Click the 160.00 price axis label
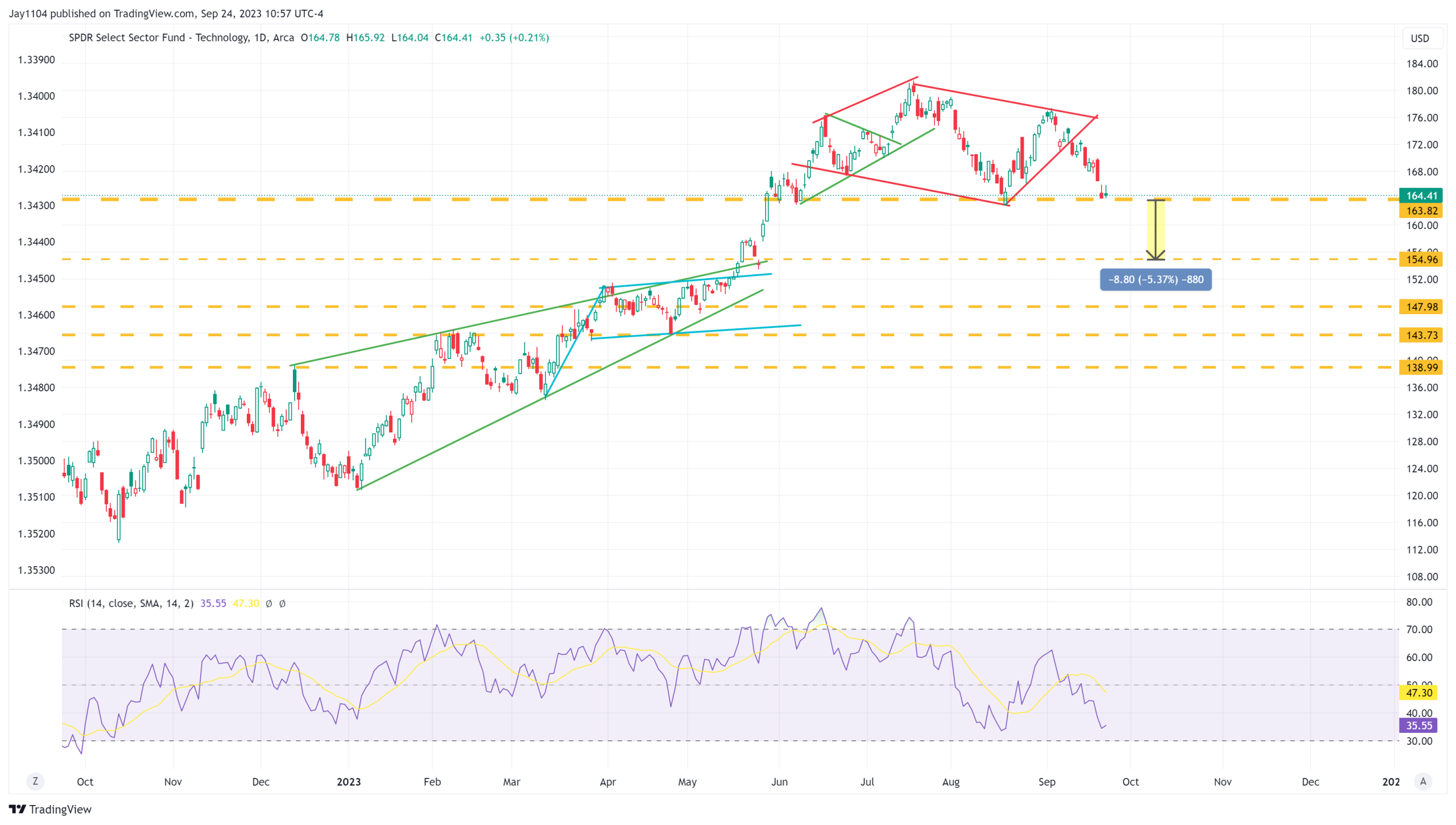This screenshot has height=825, width=1456. pyautogui.click(x=1422, y=226)
